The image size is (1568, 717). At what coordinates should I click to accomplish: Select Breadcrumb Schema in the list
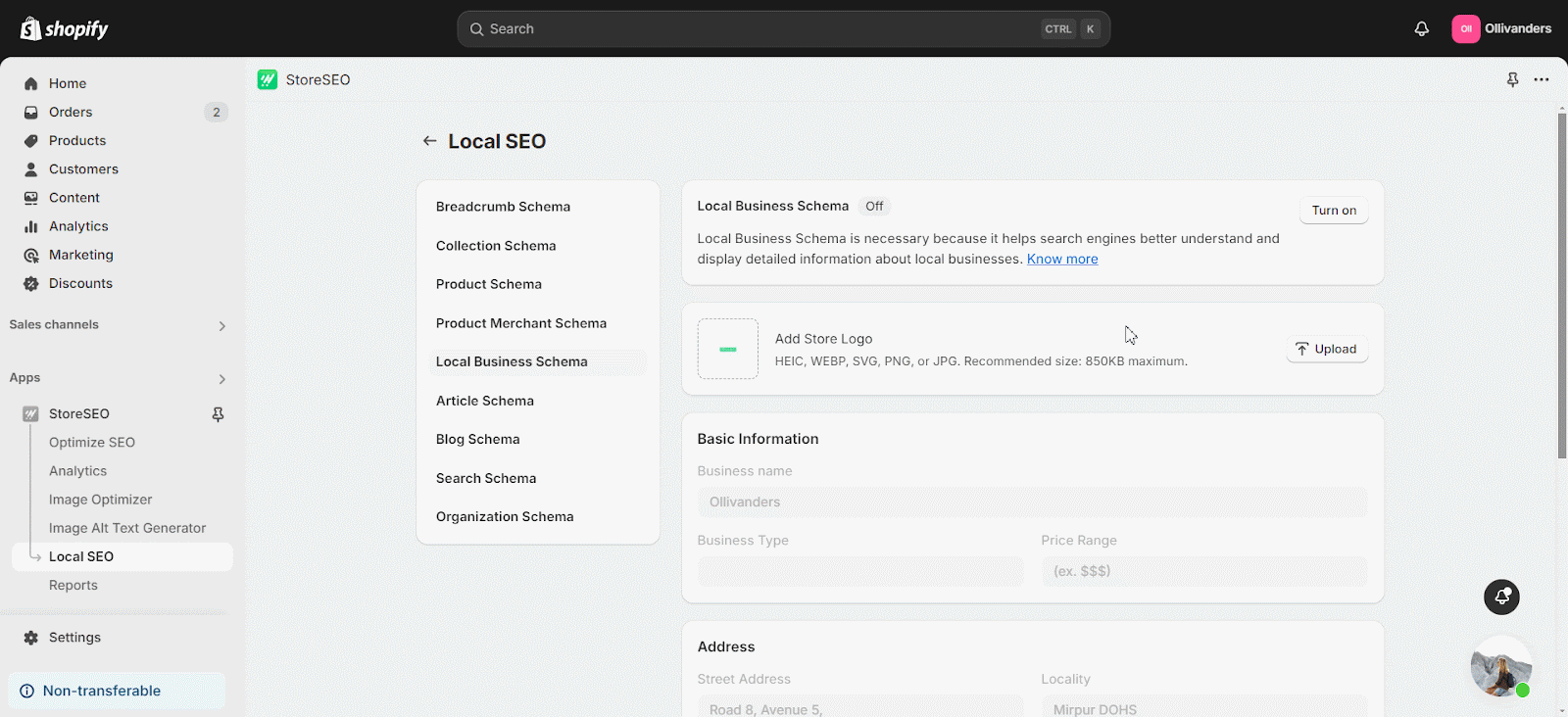coord(537,207)
